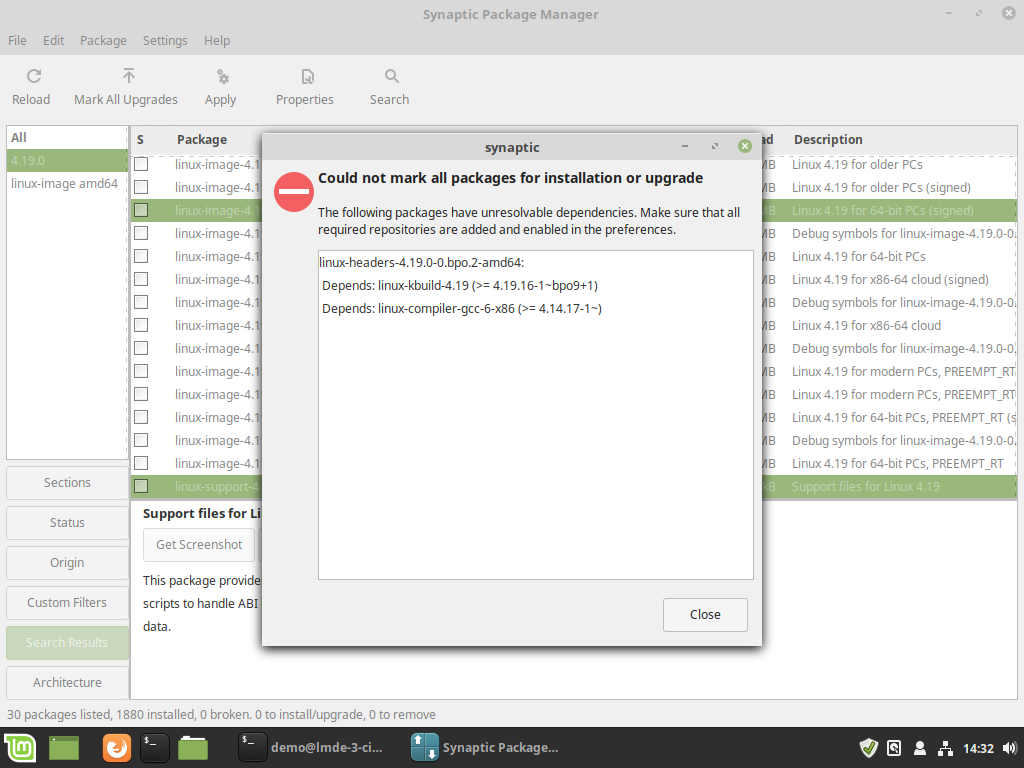Open the Files launcher in taskbar
1024x768 pixels.
tap(193, 748)
